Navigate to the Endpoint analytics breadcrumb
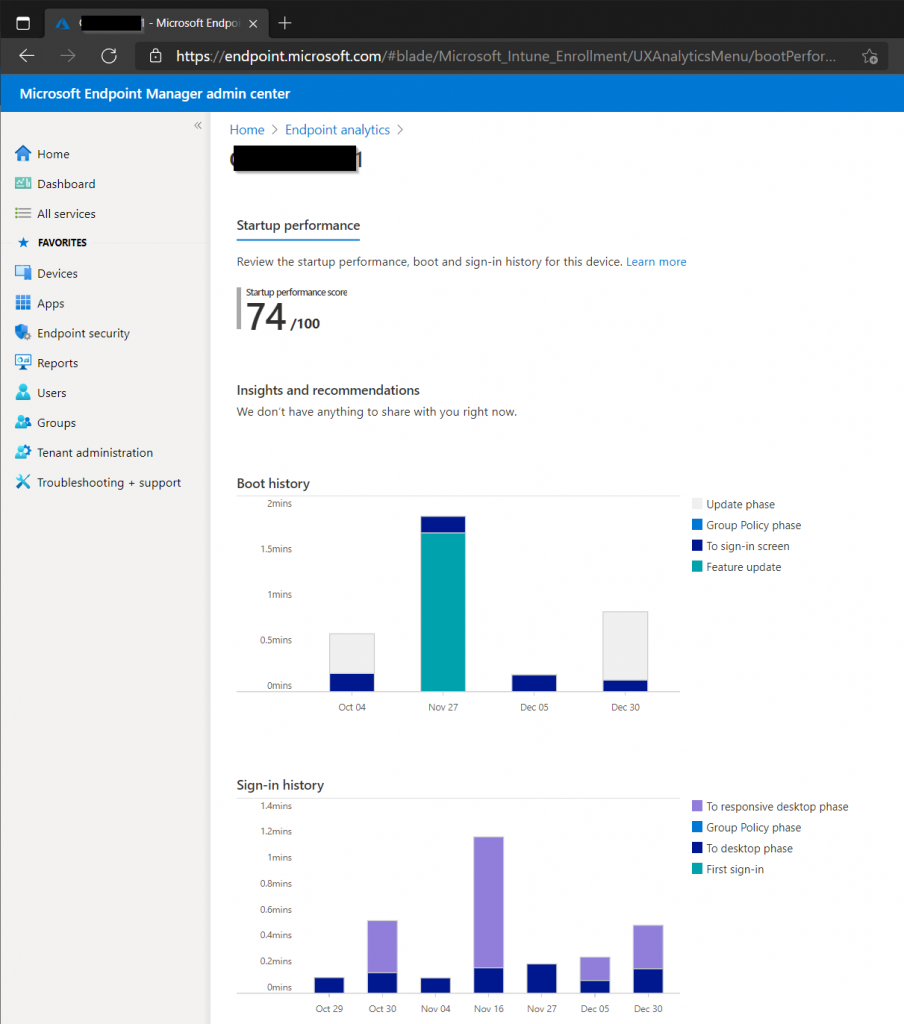The height and width of the screenshot is (1024, 904). point(337,129)
